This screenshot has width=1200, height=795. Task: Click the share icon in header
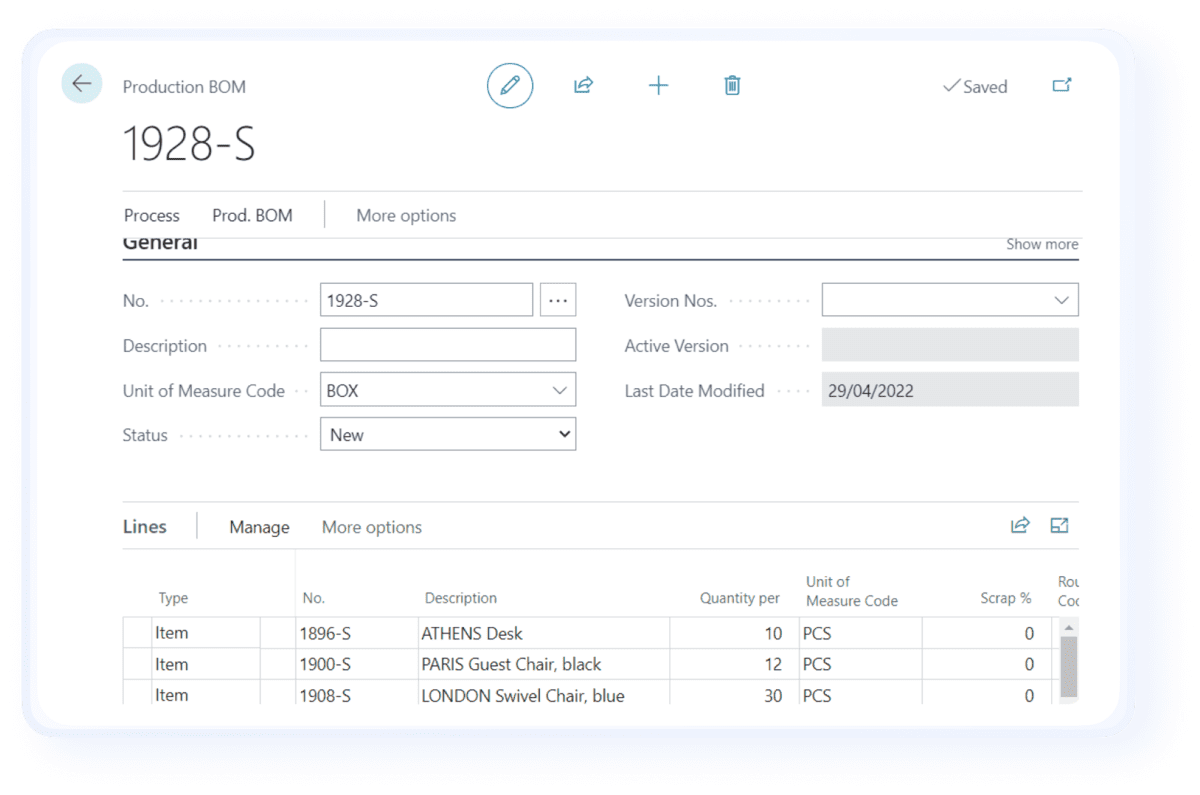tap(584, 85)
